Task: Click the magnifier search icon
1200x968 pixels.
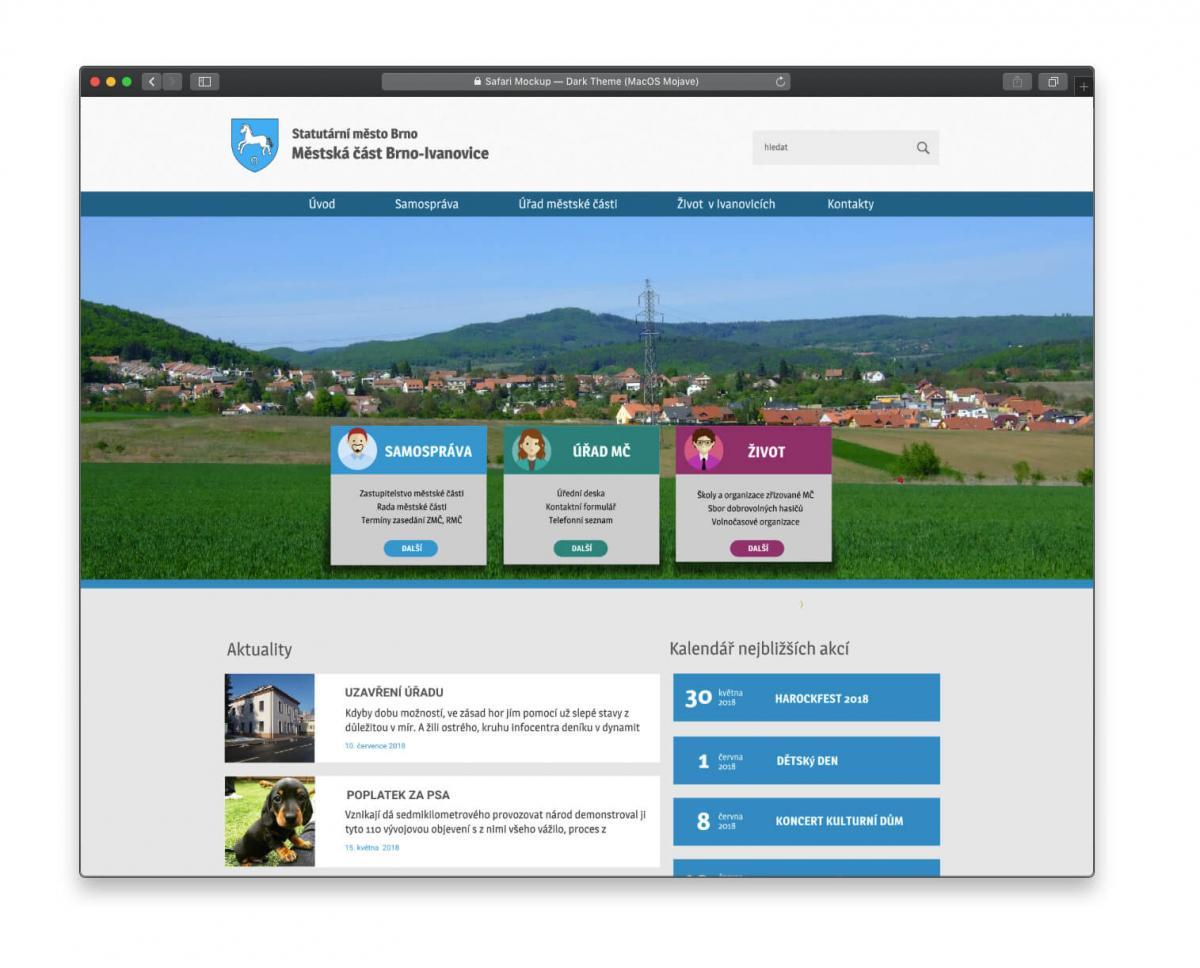Action: click(922, 148)
